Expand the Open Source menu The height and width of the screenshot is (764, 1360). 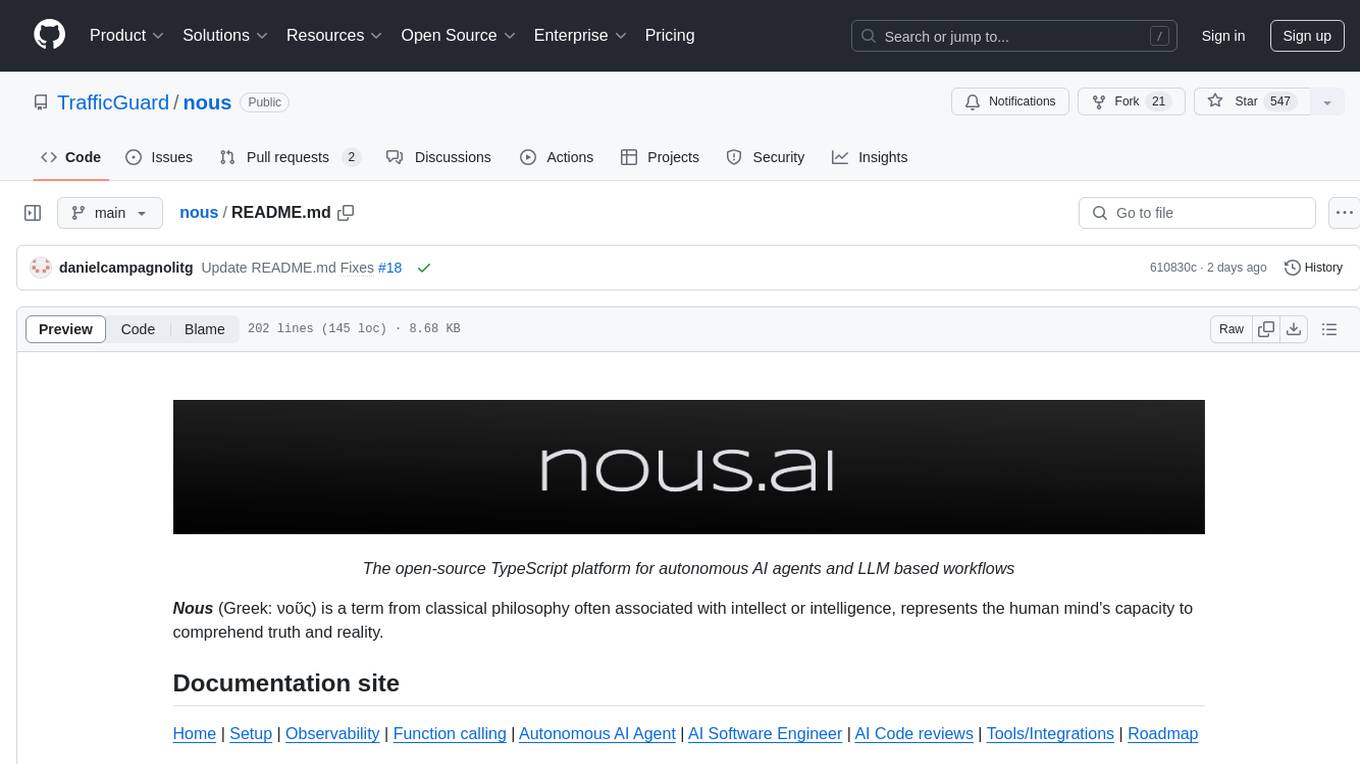[458, 35]
